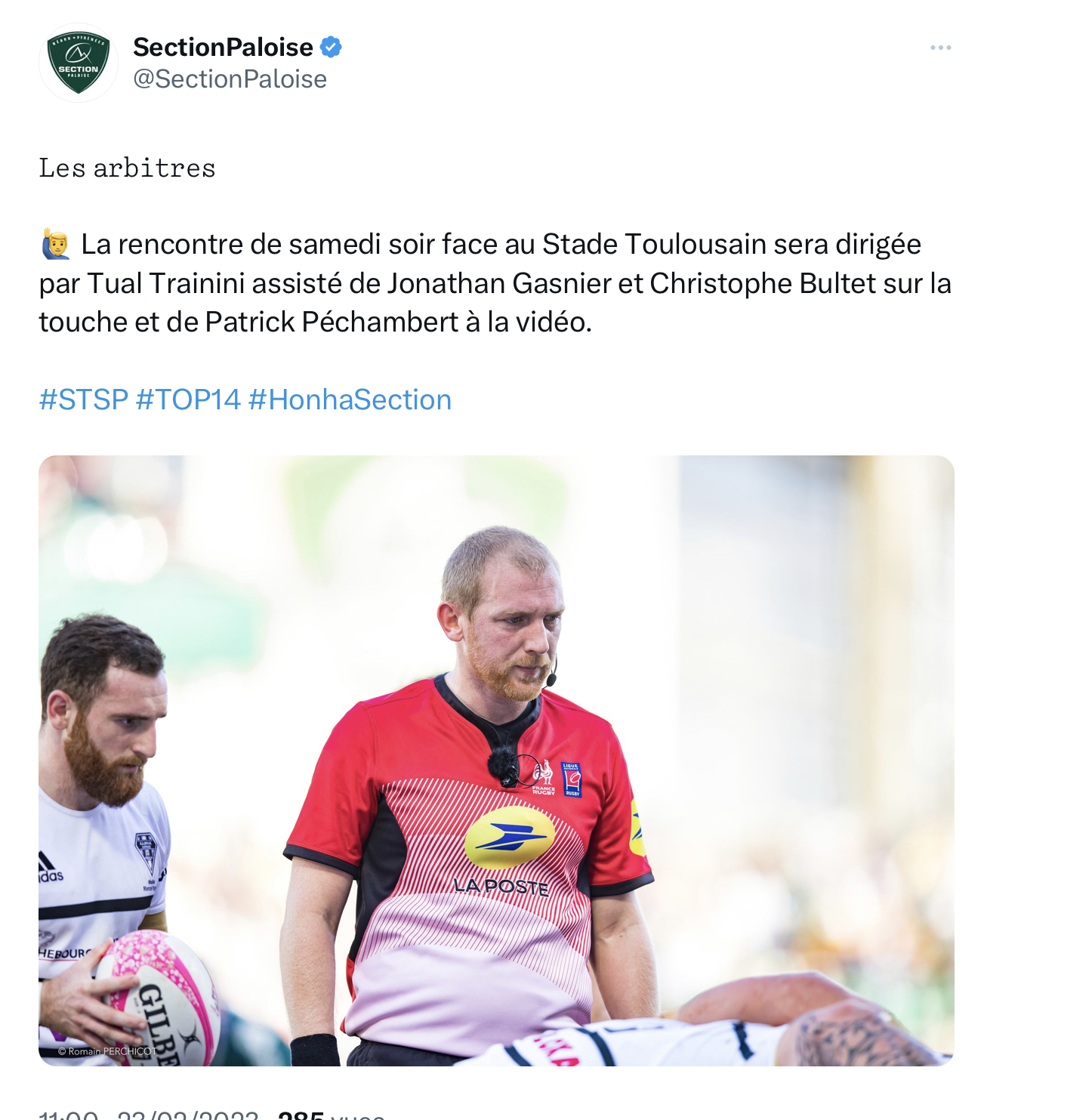The width and height of the screenshot is (1092, 1120).
Task: Click the Romain PERCHICOT photo credit text
Action: [107, 1051]
